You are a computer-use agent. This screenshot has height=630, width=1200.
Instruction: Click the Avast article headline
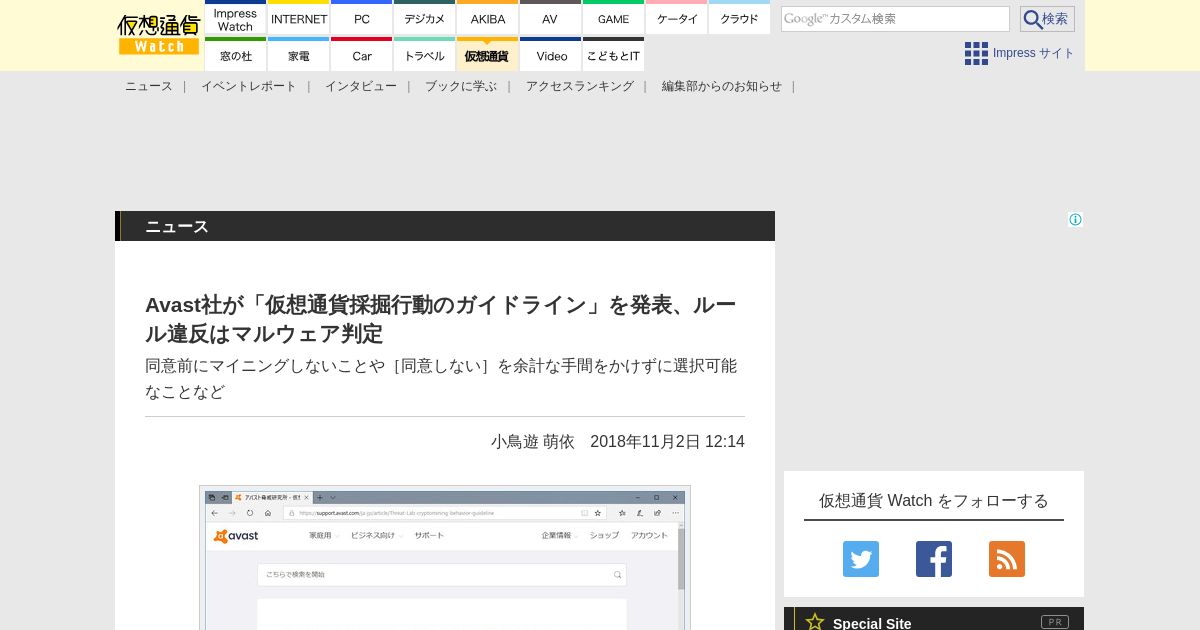(440, 319)
